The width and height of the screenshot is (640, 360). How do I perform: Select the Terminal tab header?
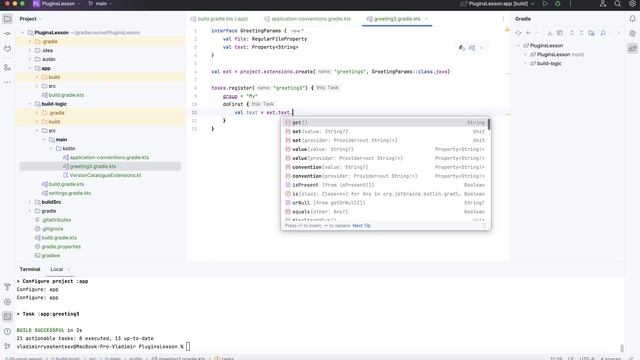30,269
